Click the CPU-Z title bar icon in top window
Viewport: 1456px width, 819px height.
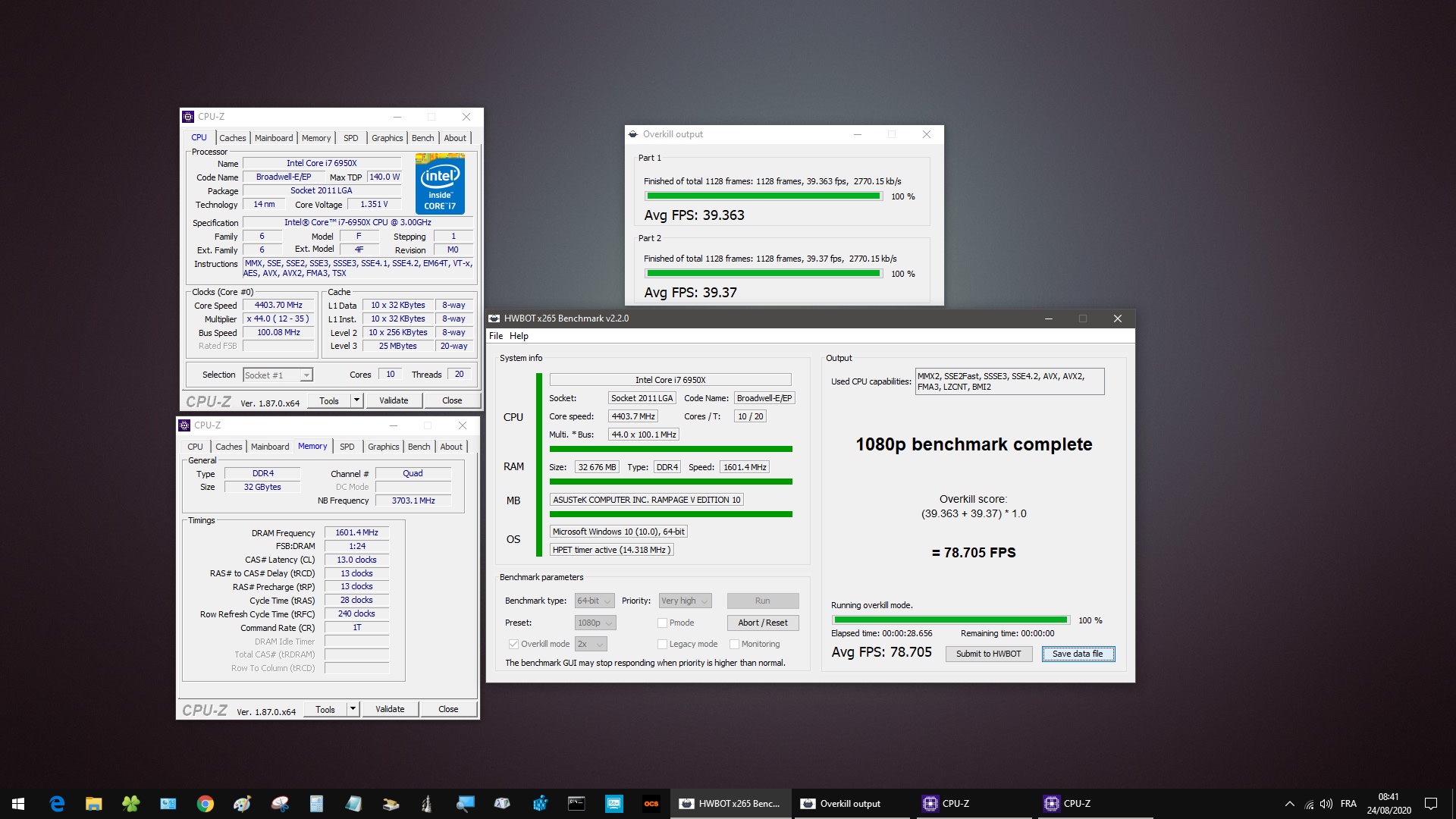point(188,117)
